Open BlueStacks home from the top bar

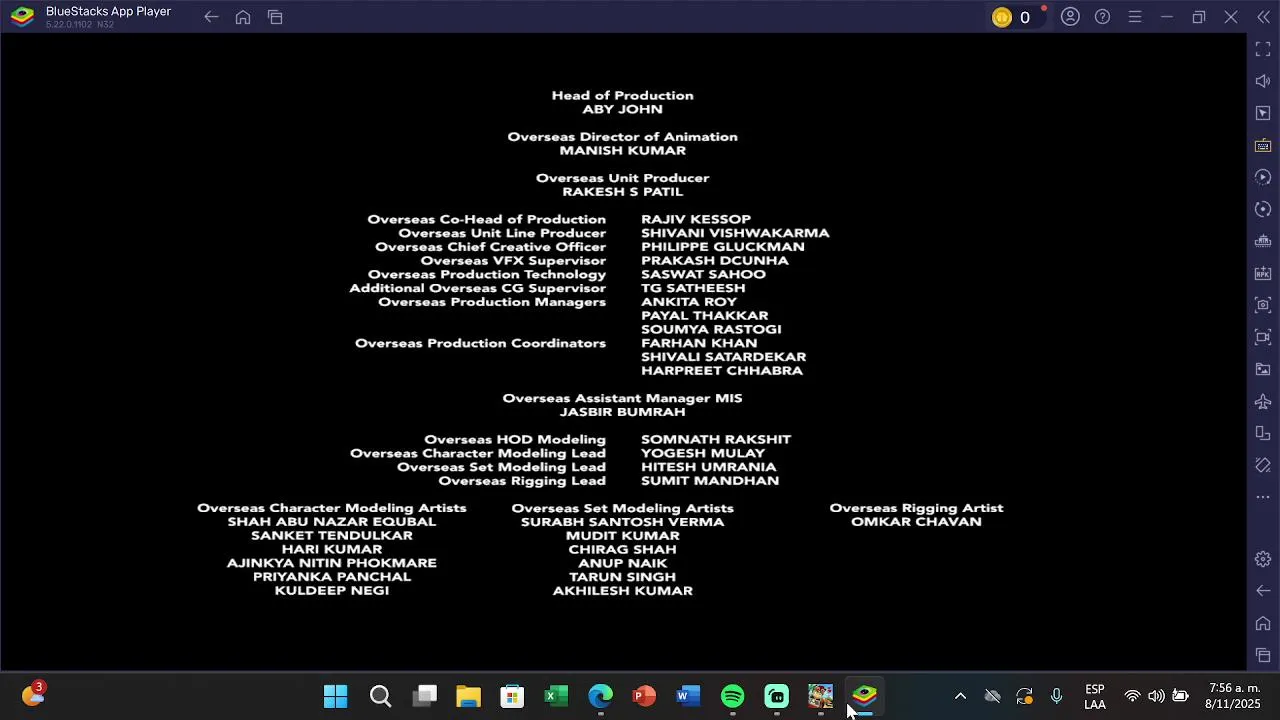tap(243, 17)
